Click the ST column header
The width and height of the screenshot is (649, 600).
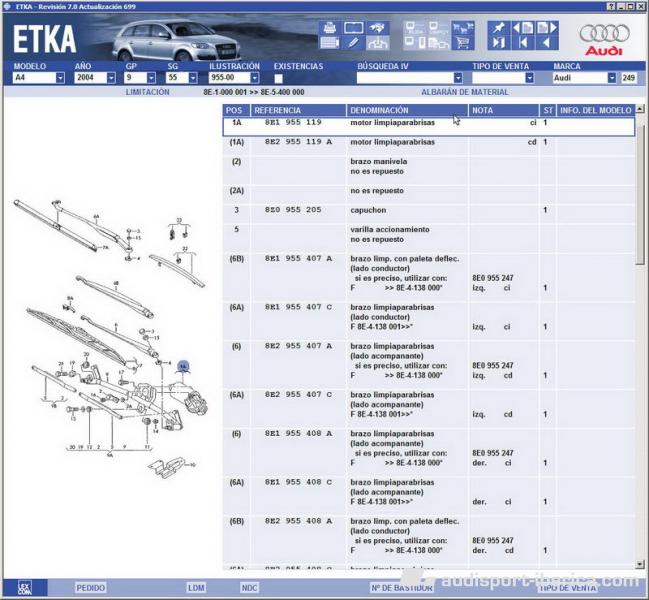[x=548, y=110]
